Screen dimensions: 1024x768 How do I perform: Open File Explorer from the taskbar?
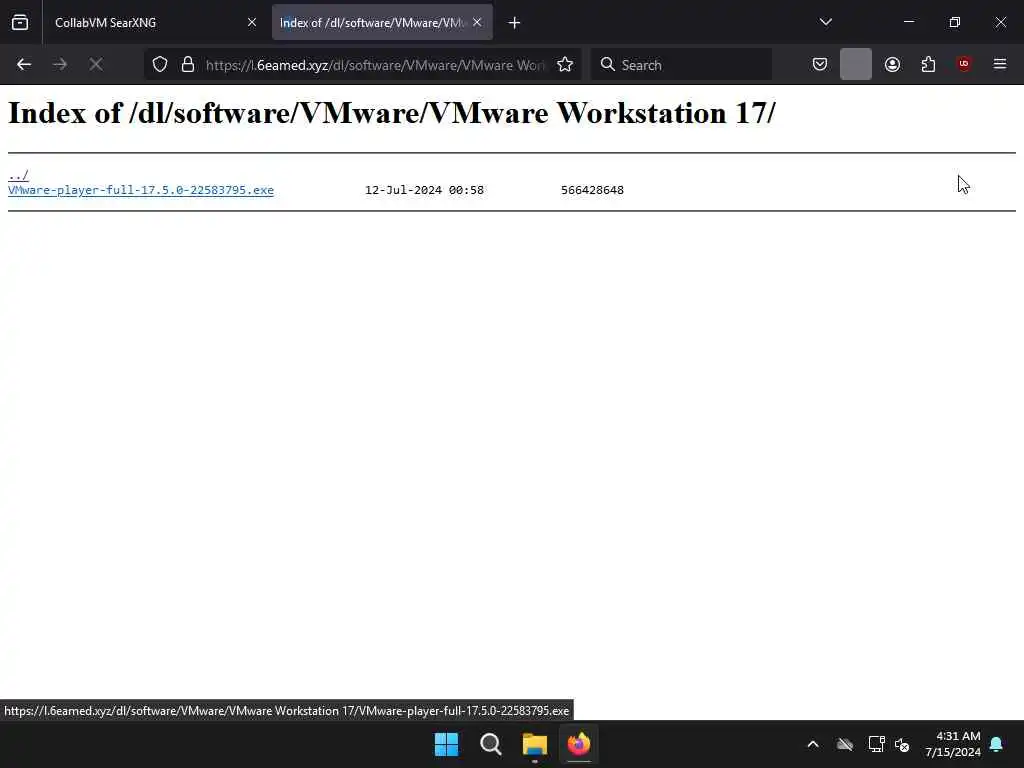tap(535, 744)
